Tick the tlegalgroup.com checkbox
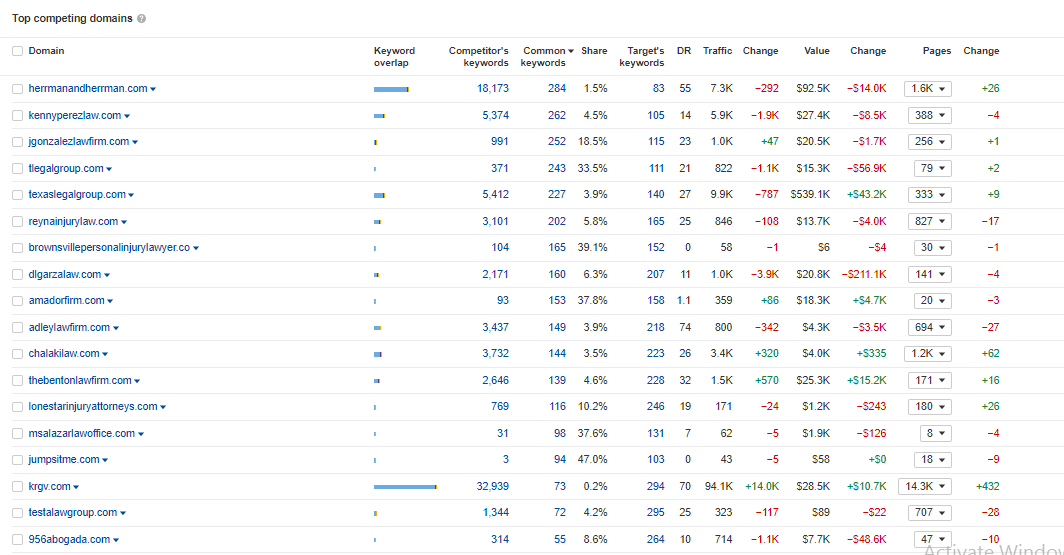Viewport: 1064px width, 555px height. click(18, 168)
